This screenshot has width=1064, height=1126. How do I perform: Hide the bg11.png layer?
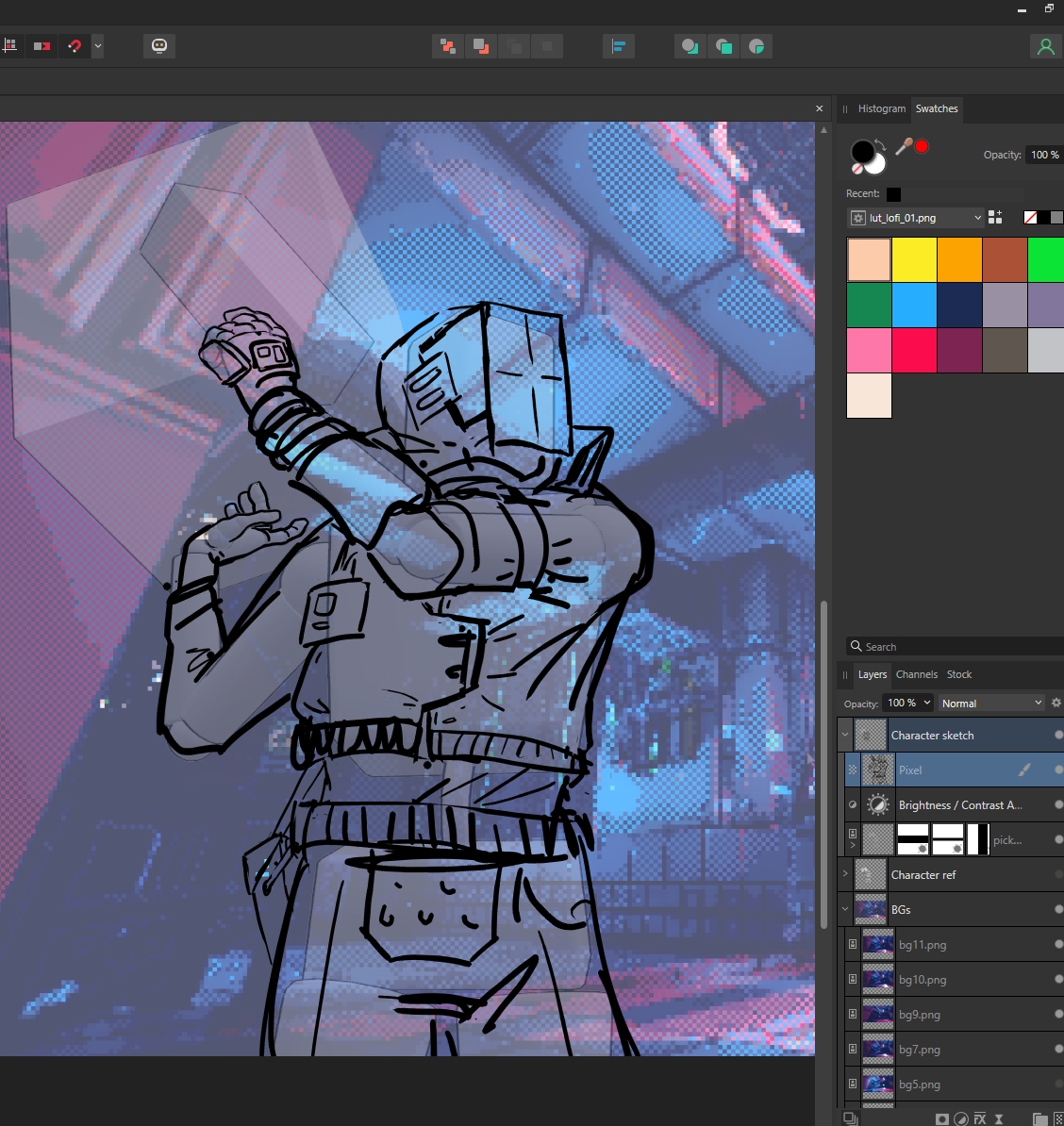pyautogui.click(x=1058, y=944)
